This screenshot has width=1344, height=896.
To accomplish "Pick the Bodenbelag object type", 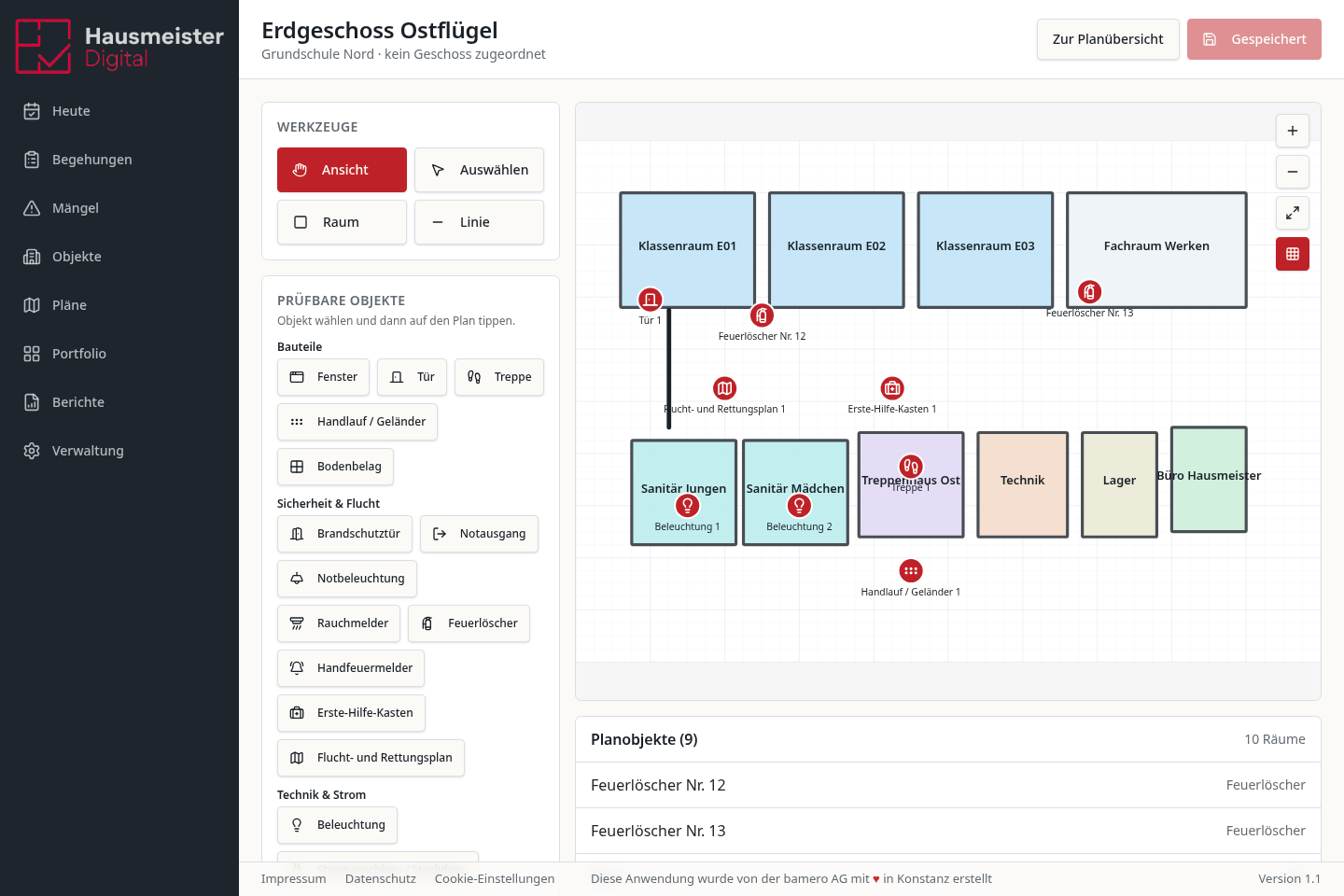I will (x=335, y=467).
